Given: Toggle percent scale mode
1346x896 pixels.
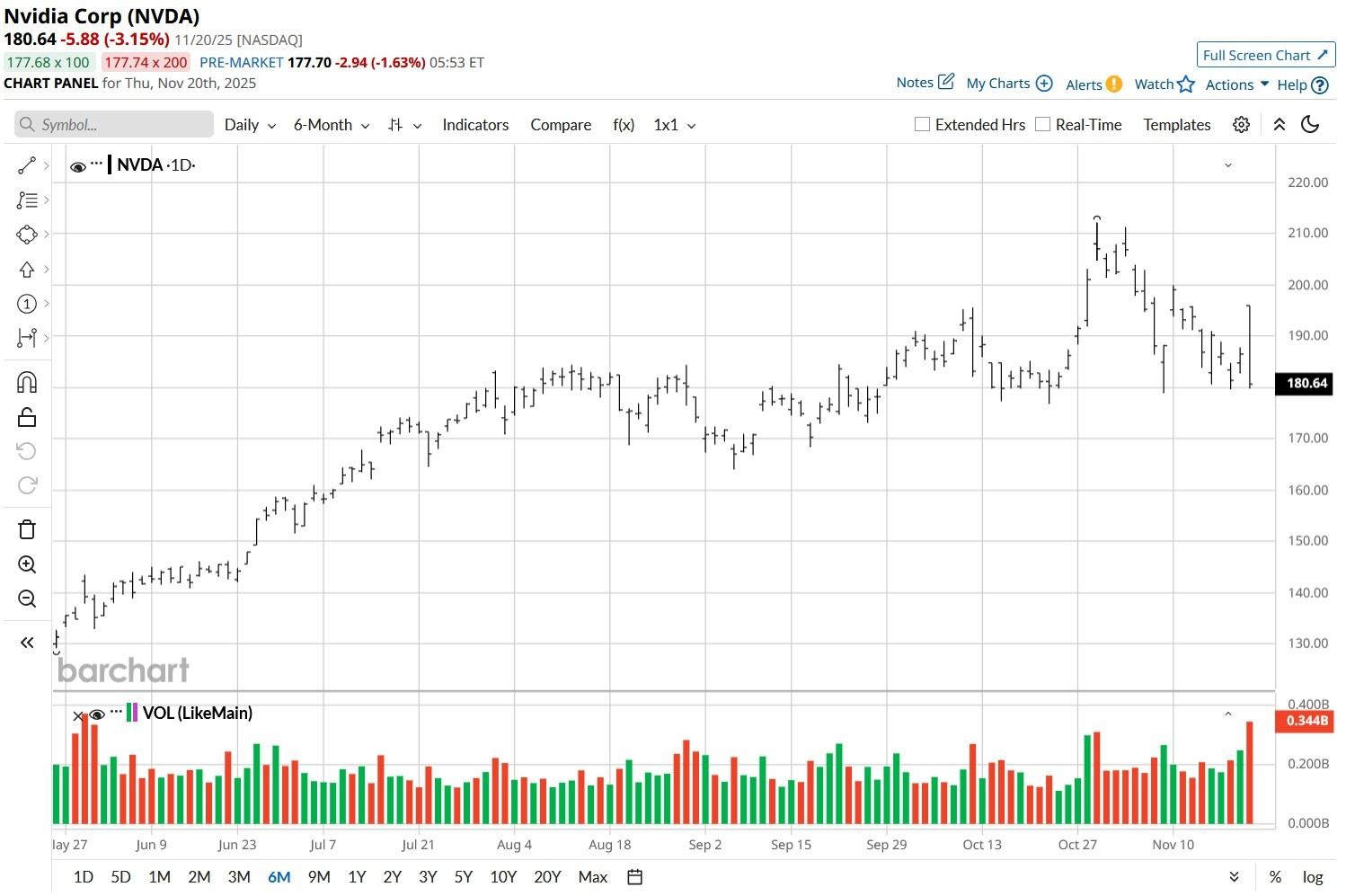Looking at the screenshot, I should (x=1275, y=877).
